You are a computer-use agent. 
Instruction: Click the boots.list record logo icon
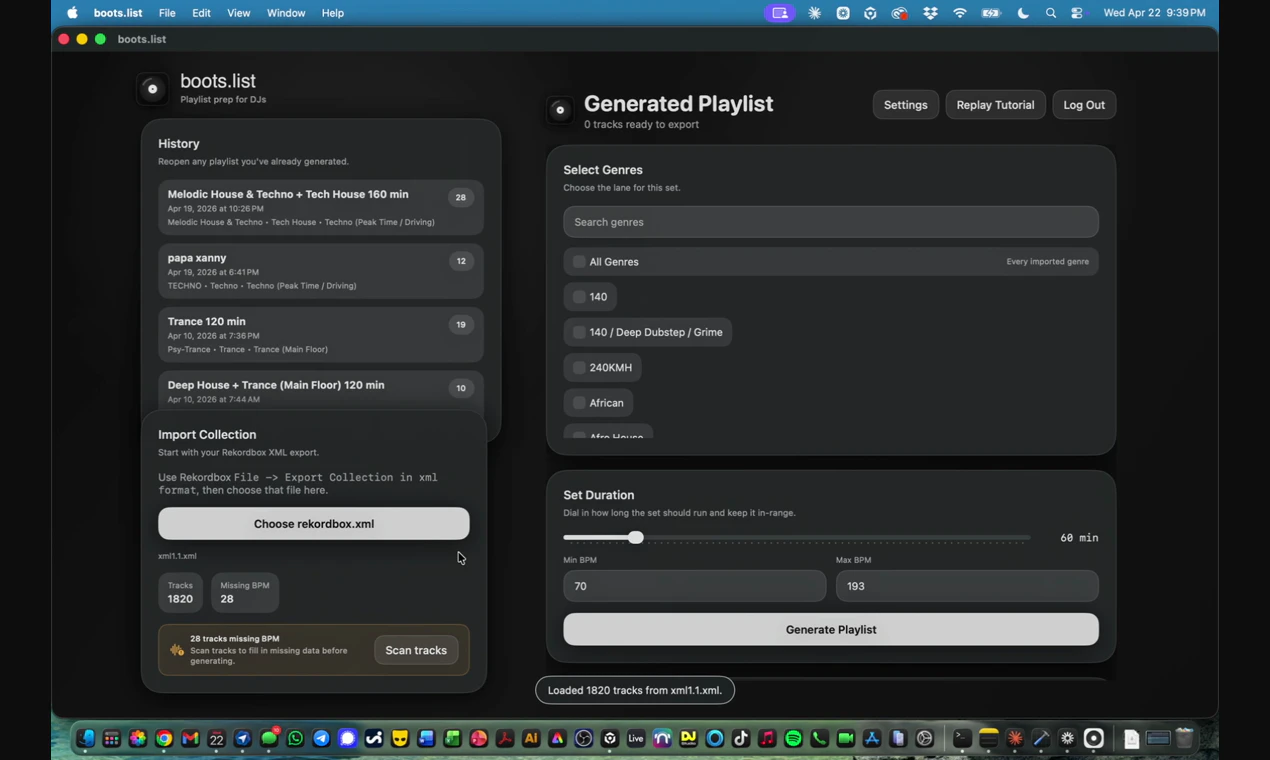click(152, 88)
